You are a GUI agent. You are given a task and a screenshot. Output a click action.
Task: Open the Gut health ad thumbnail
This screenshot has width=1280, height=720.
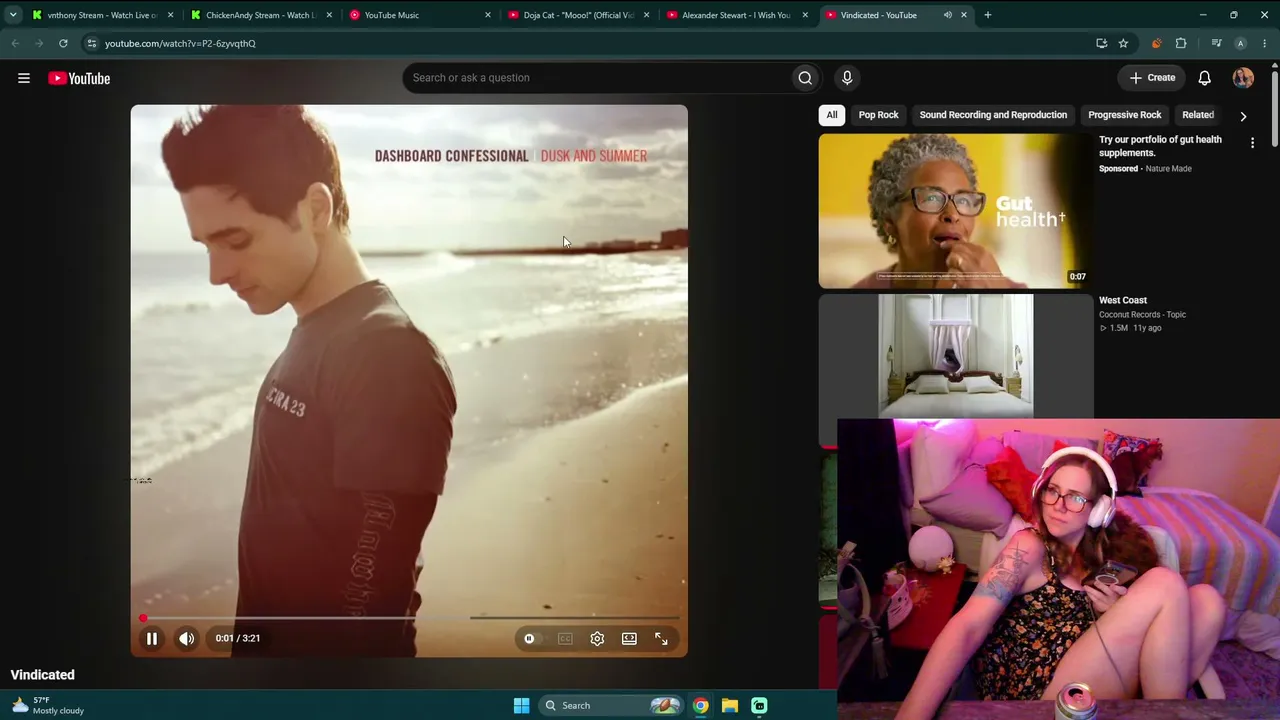[x=956, y=211]
